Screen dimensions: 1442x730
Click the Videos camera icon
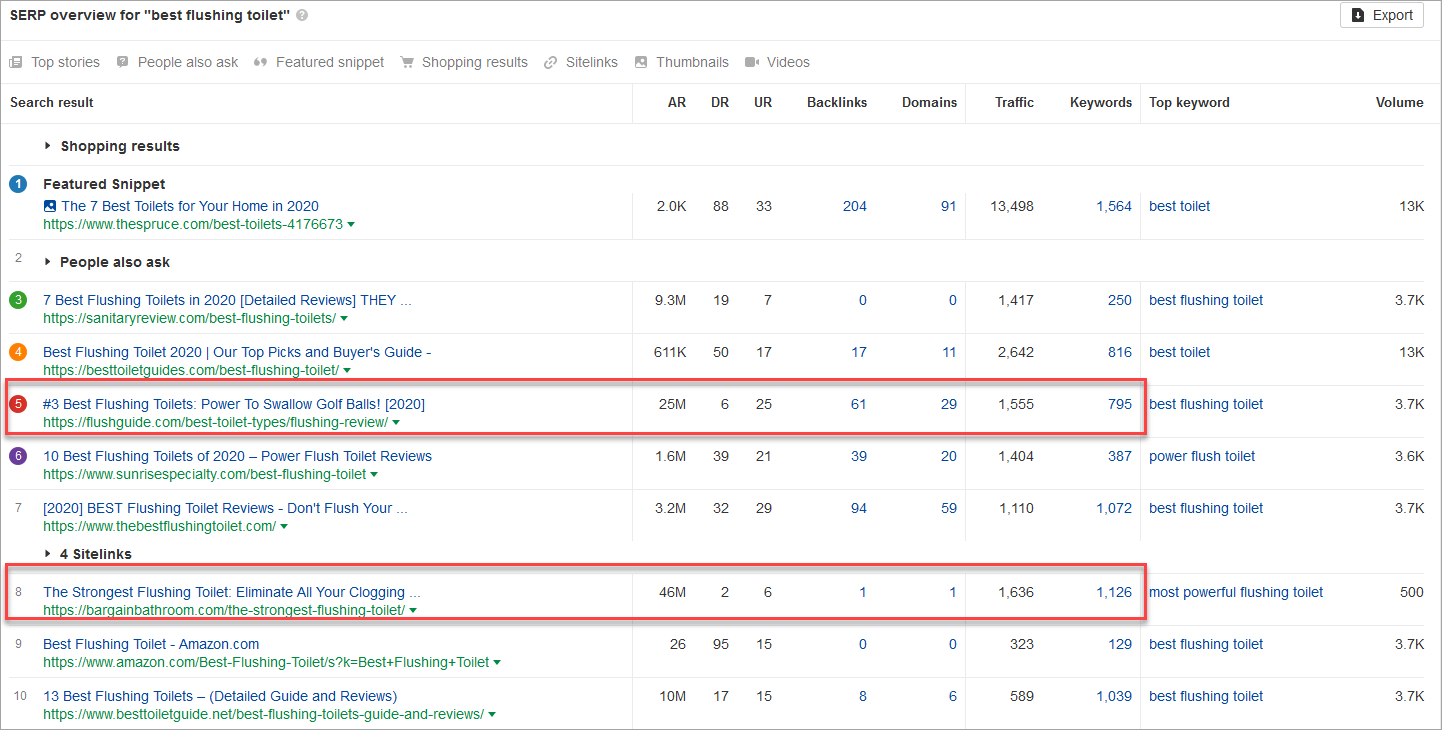tap(752, 62)
